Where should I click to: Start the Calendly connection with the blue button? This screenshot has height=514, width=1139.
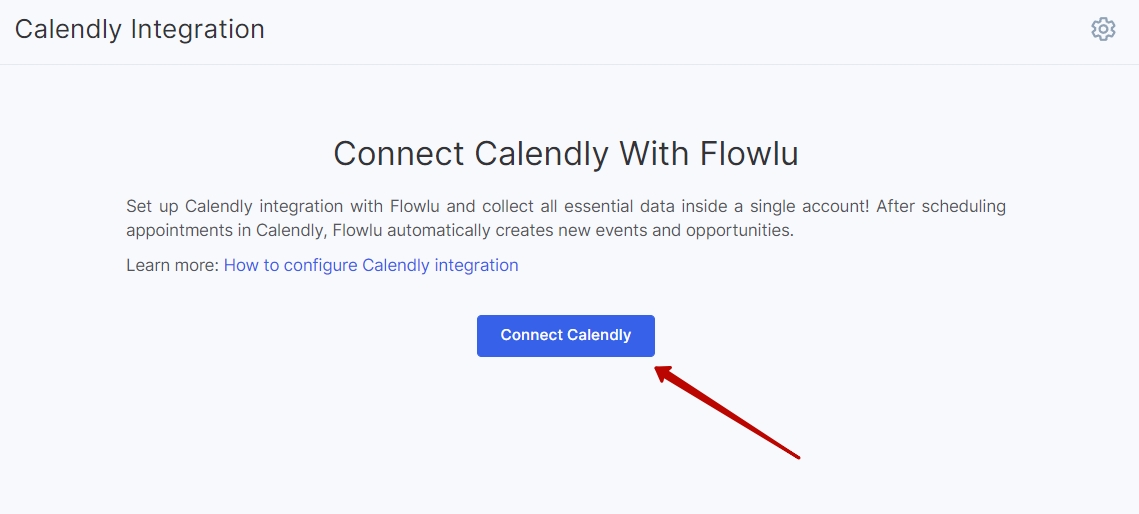point(566,335)
